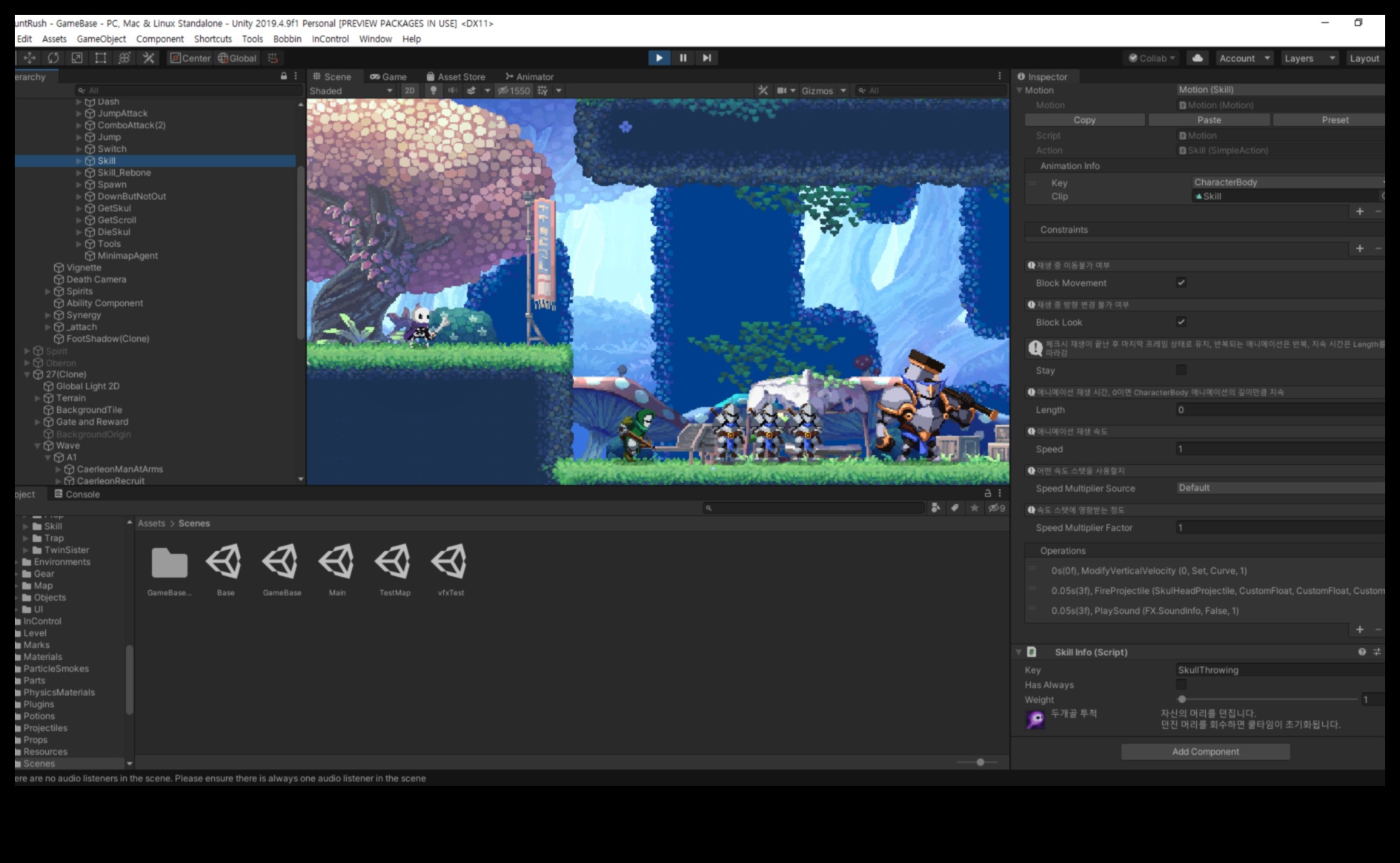This screenshot has width=1400, height=863.
Task: Select the Rotate tool in the toolbar
Action: coord(53,58)
